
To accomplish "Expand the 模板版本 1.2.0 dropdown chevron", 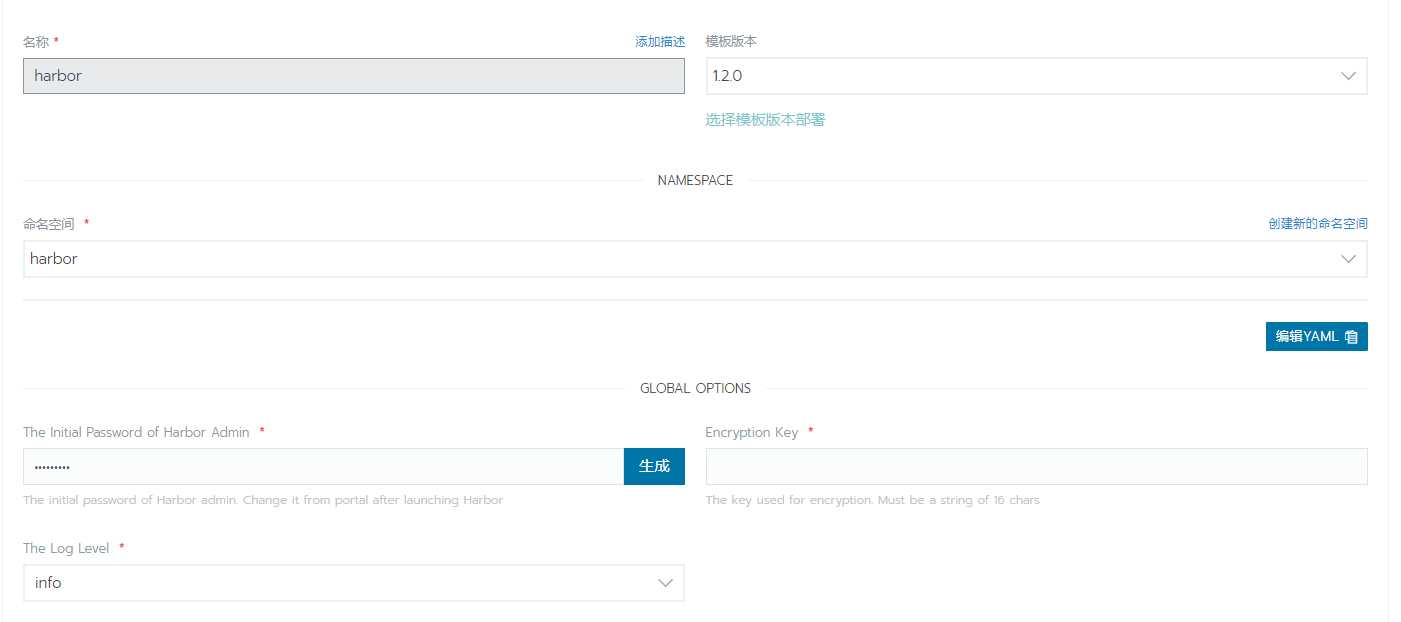I will (x=1349, y=76).
